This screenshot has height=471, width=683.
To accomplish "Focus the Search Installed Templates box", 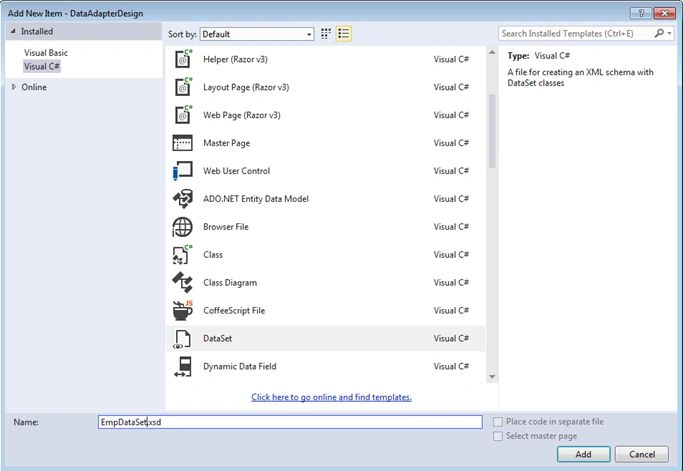I will coord(577,34).
